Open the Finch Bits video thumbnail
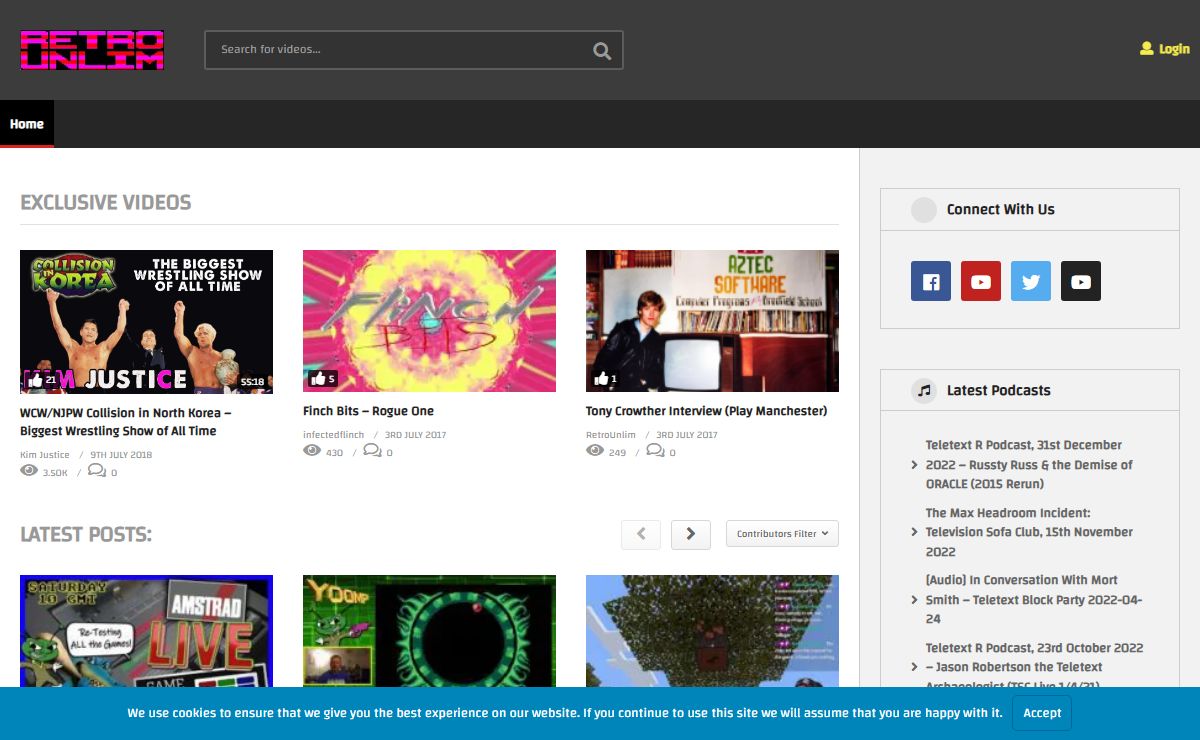The height and width of the screenshot is (740, 1200). [429, 321]
